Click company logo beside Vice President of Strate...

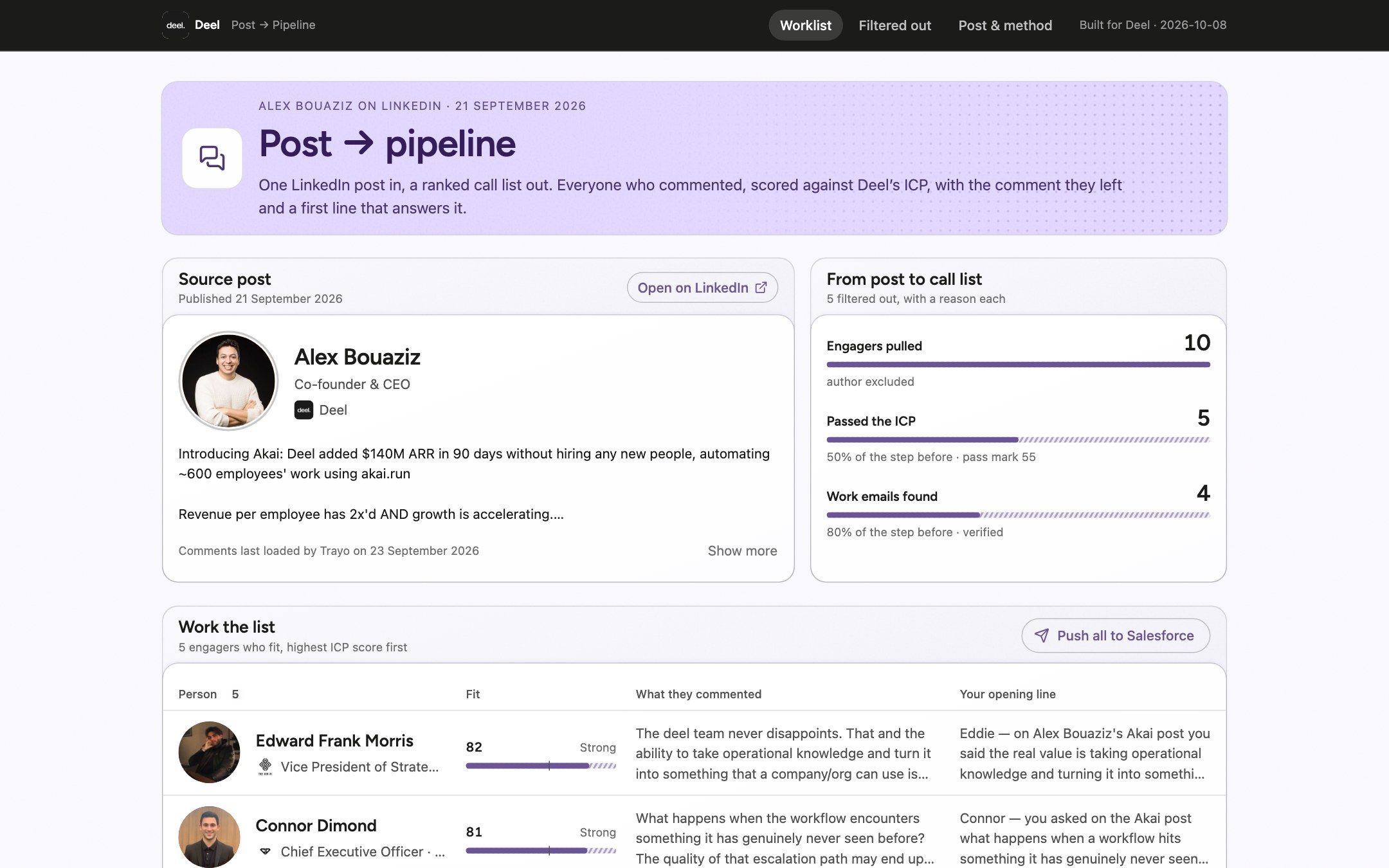[265, 766]
